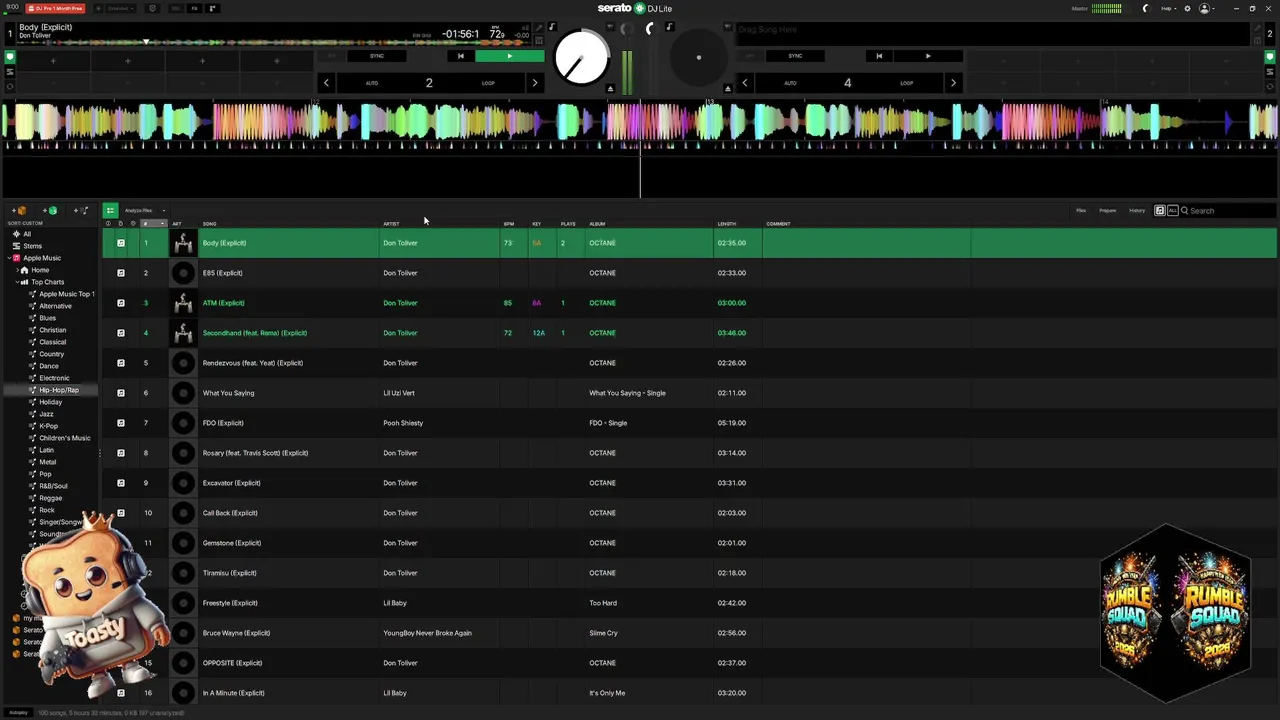This screenshot has width=1280, height=720.
Task: Open the settings gear
Action: [1187, 8]
